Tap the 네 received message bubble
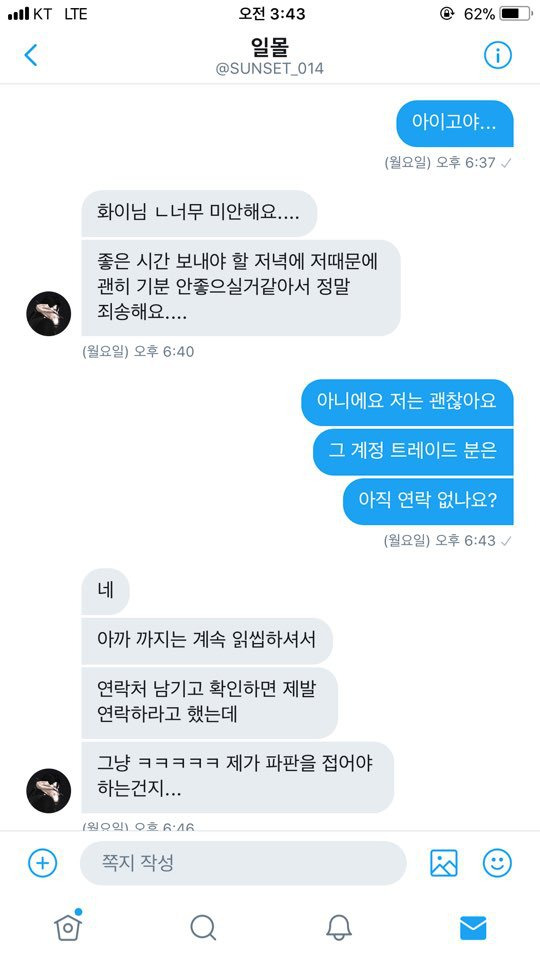 point(105,591)
